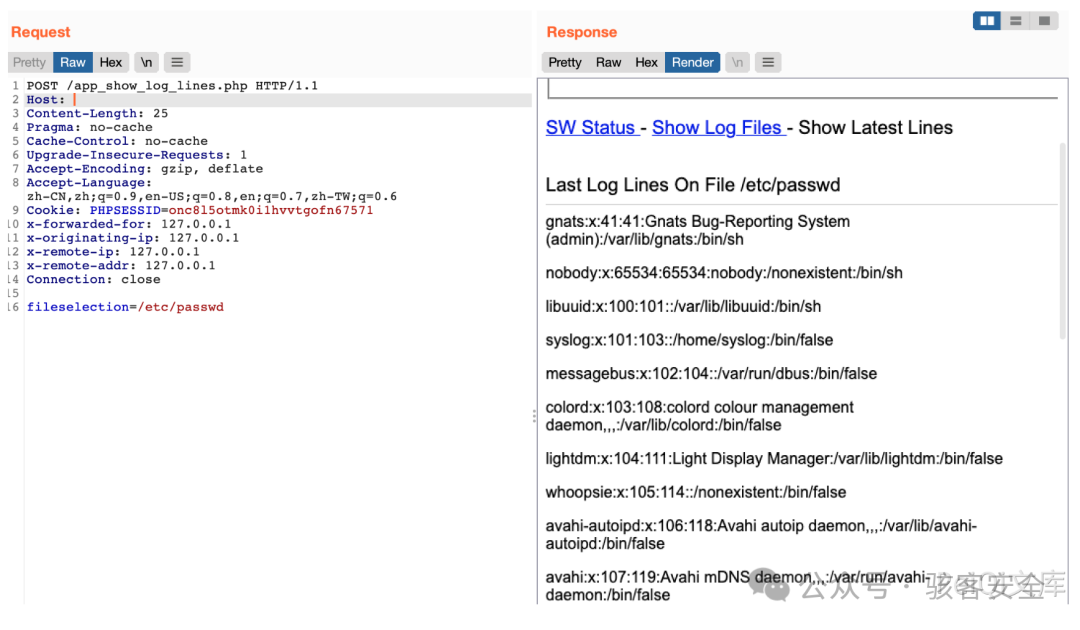Click the Last Log Lines On File heading

click(693, 185)
